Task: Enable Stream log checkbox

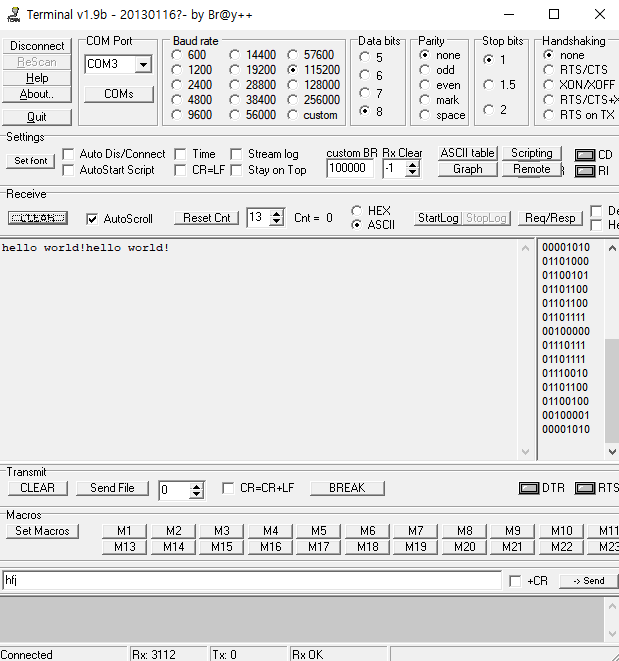Action: [x=236, y=154]
